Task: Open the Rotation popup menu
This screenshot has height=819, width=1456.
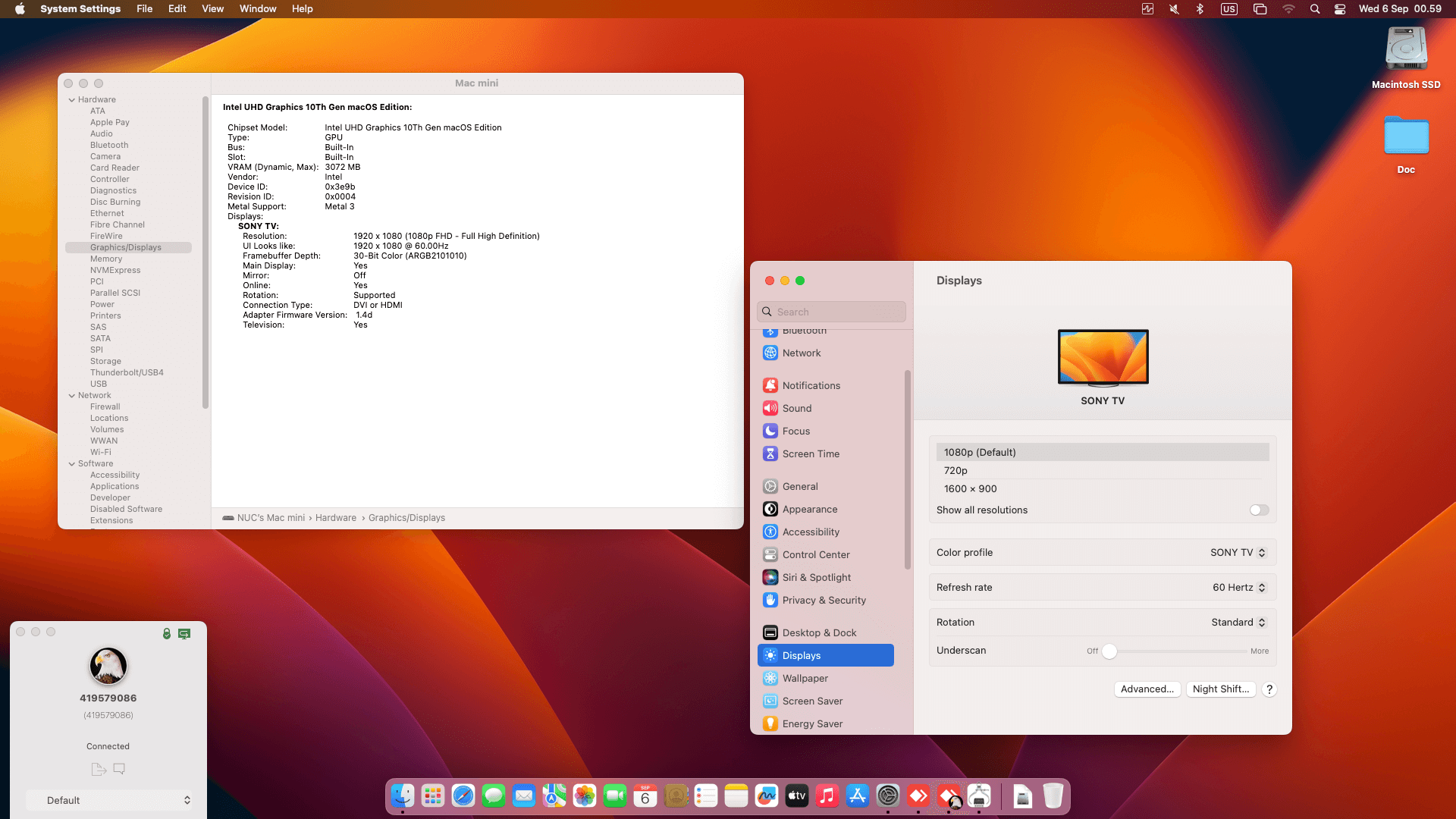Action: pyautogui.click(x=1238, y=622)
